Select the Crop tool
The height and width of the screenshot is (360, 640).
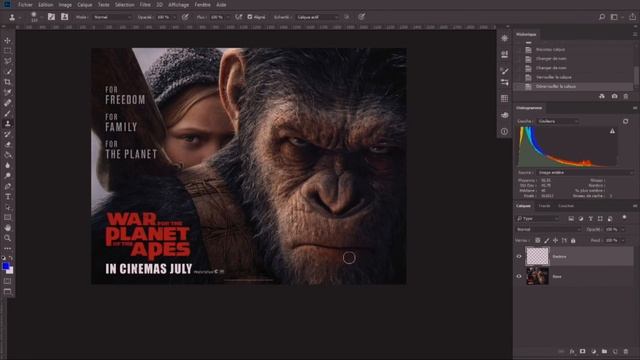[7, 82]
